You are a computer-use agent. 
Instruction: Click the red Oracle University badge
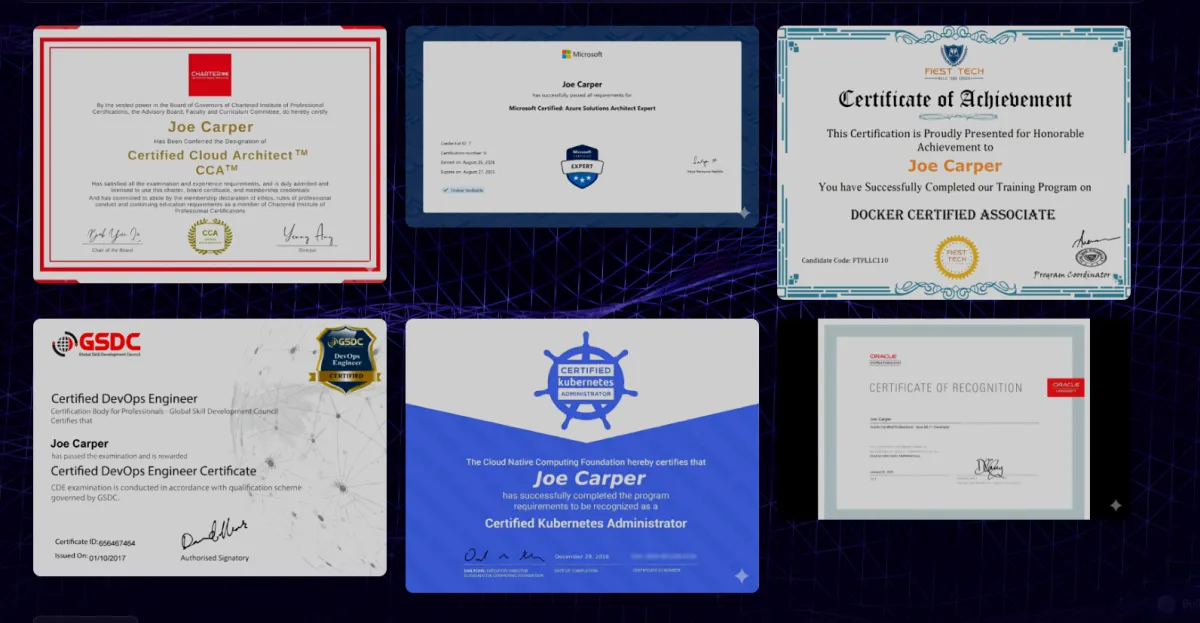(1065, 388)
